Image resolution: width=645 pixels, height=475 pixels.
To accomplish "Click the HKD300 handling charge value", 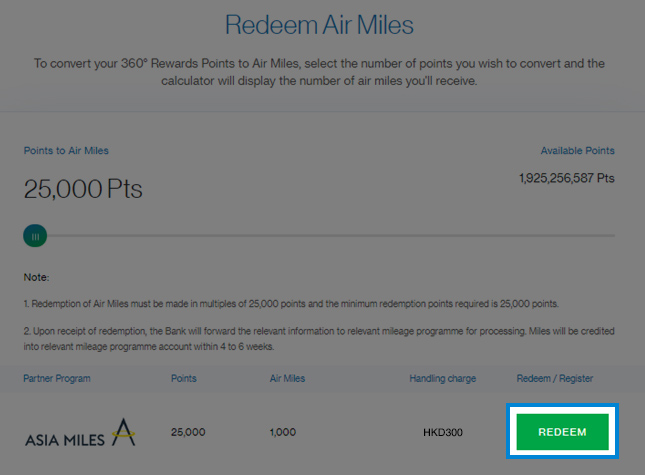I will (x=443, y=432).
